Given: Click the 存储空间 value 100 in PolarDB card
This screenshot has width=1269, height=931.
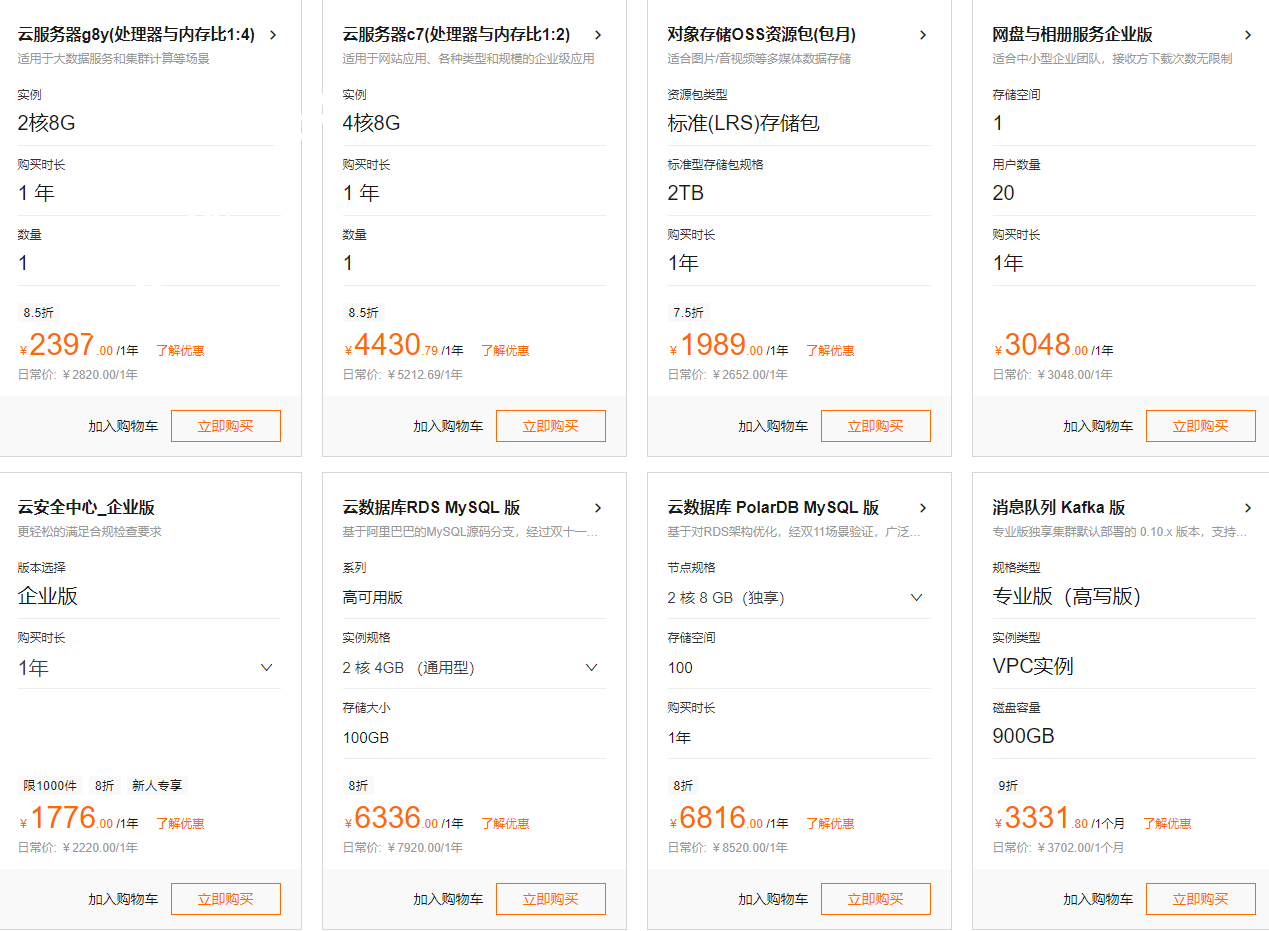Looking at the screenshot, I should pyautogui.click(x=680, y=668).
